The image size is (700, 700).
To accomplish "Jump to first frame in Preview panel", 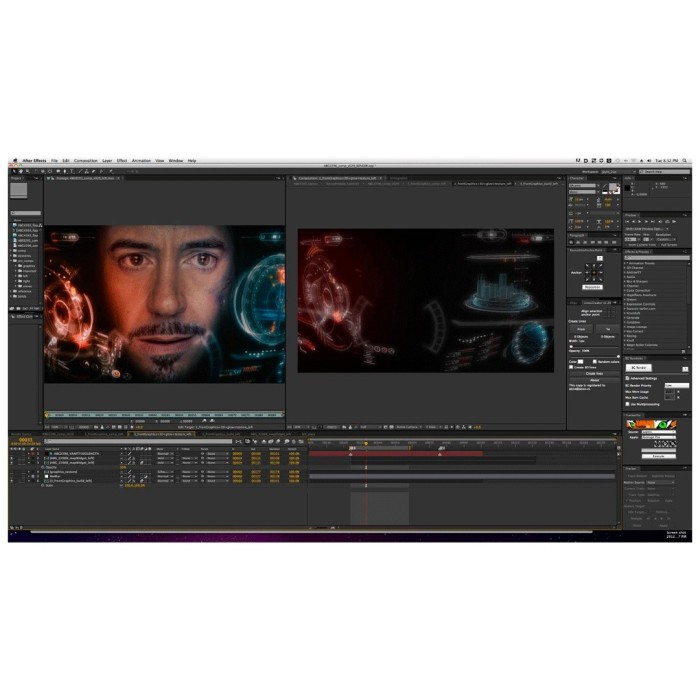I will 627,221.
